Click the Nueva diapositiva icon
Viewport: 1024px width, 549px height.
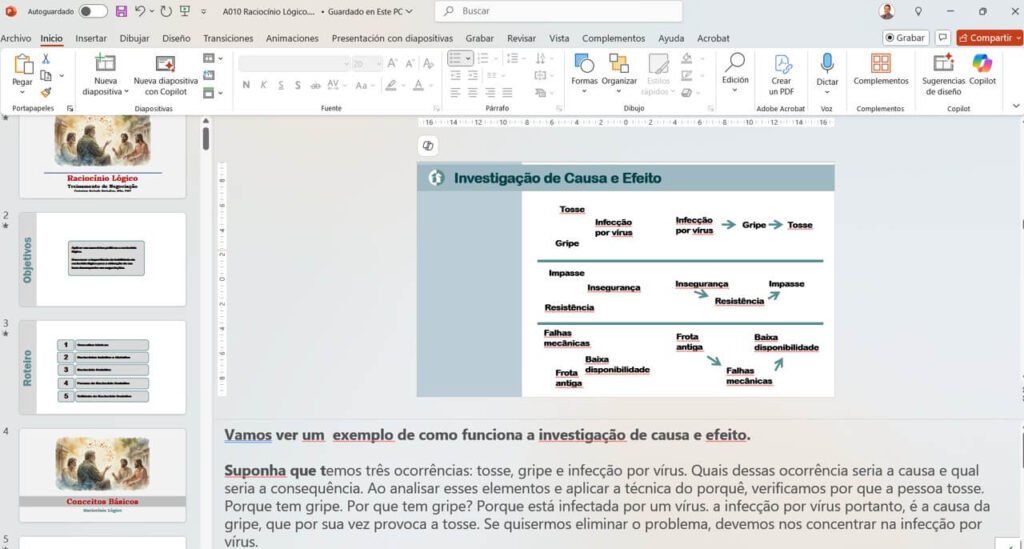105,63
